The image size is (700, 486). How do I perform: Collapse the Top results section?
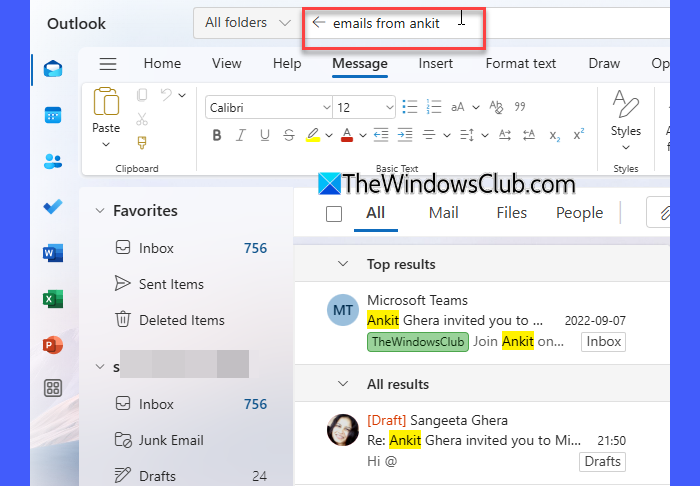[343, 264]
